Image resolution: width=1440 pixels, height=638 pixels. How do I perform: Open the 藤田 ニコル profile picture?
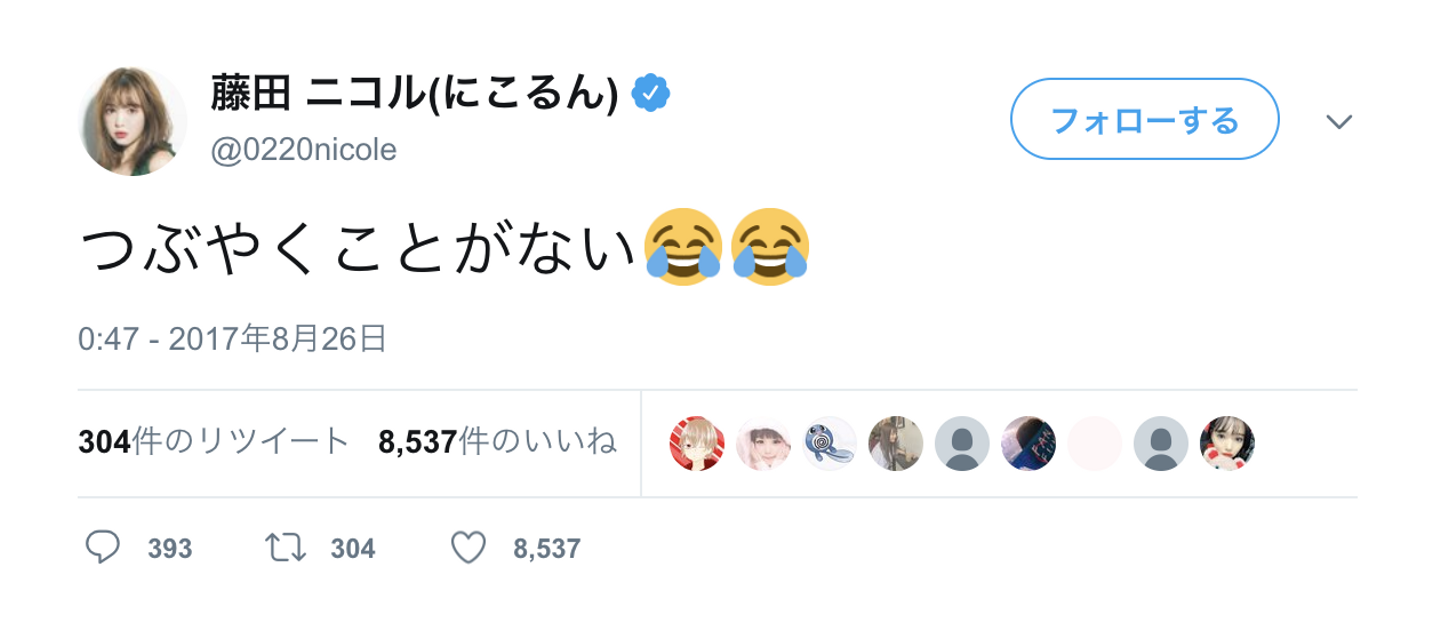point(133,122)
